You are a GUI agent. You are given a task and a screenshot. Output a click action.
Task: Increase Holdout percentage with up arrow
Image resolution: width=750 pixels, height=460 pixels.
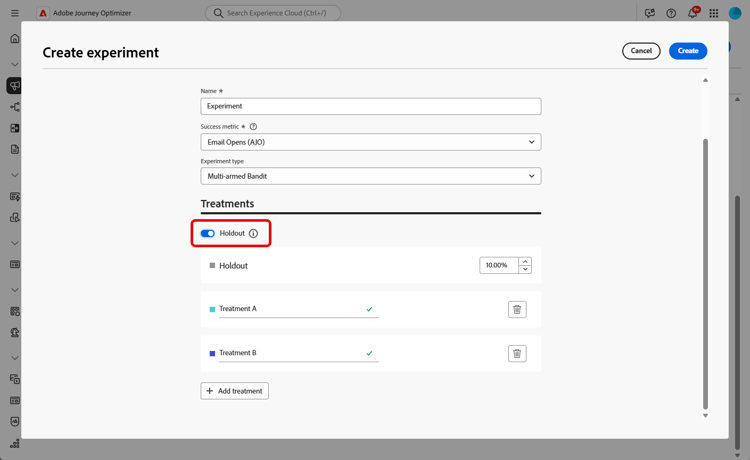pyautogui.click(x=525, y=261)
